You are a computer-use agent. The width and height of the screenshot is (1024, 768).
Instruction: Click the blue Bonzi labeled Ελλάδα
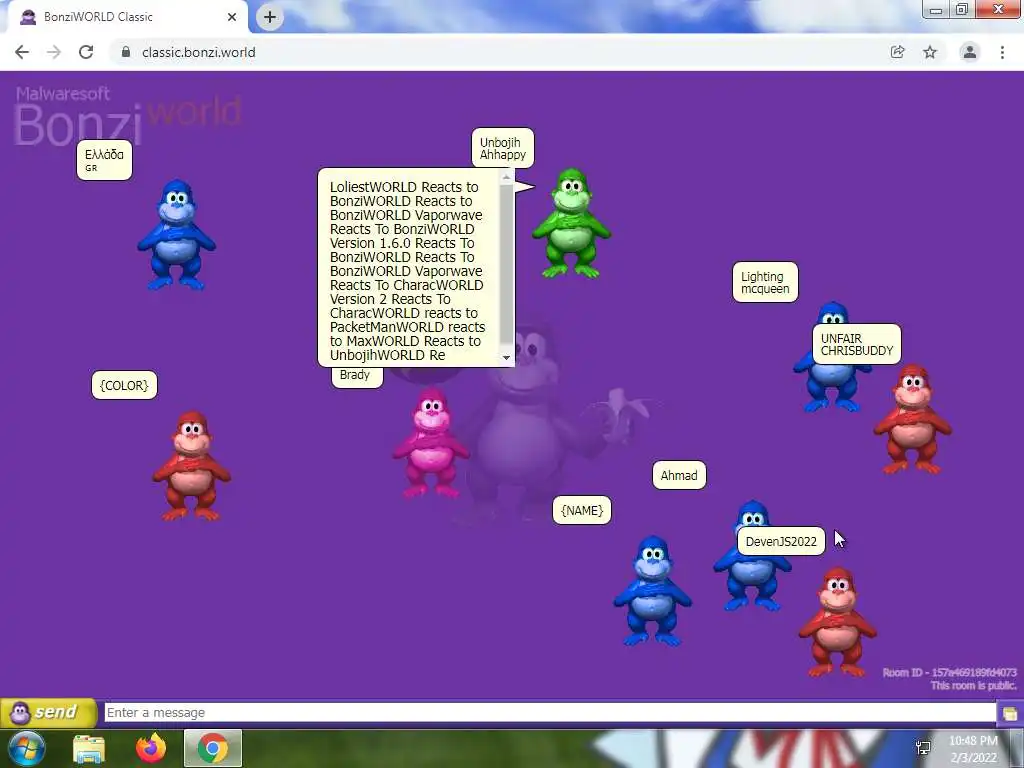coord(176,235)
